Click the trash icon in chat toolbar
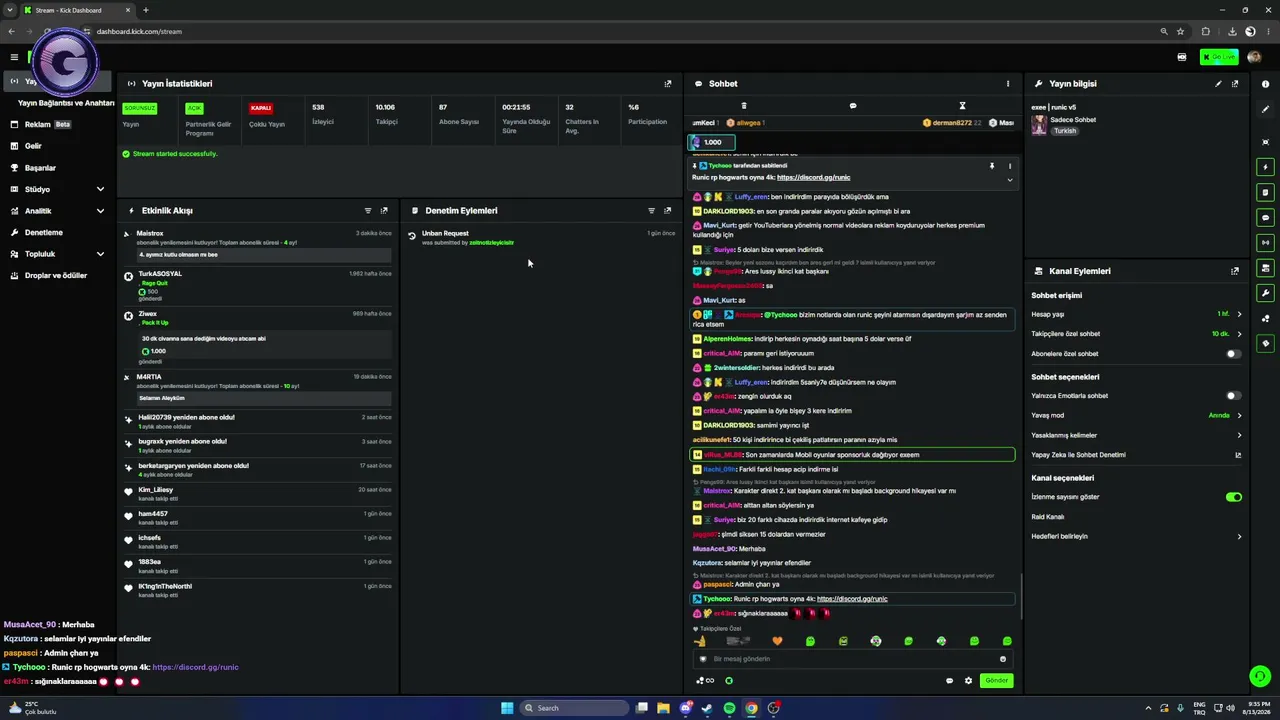 744,106
